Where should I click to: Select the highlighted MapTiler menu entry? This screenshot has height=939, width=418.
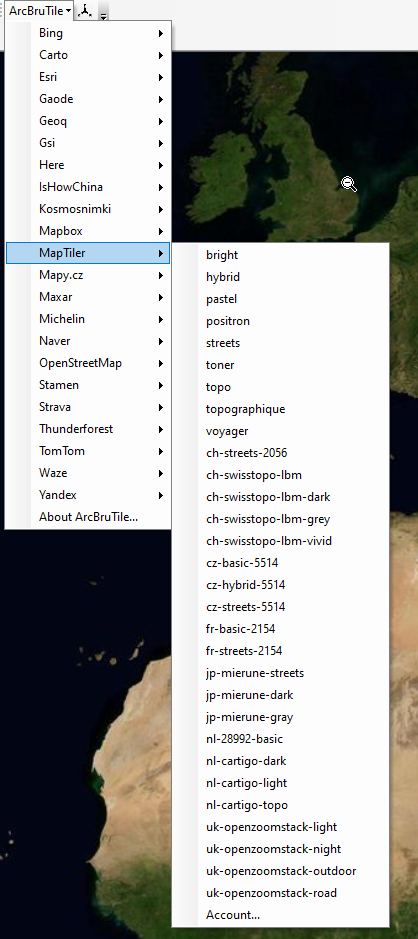pos(88,253)
